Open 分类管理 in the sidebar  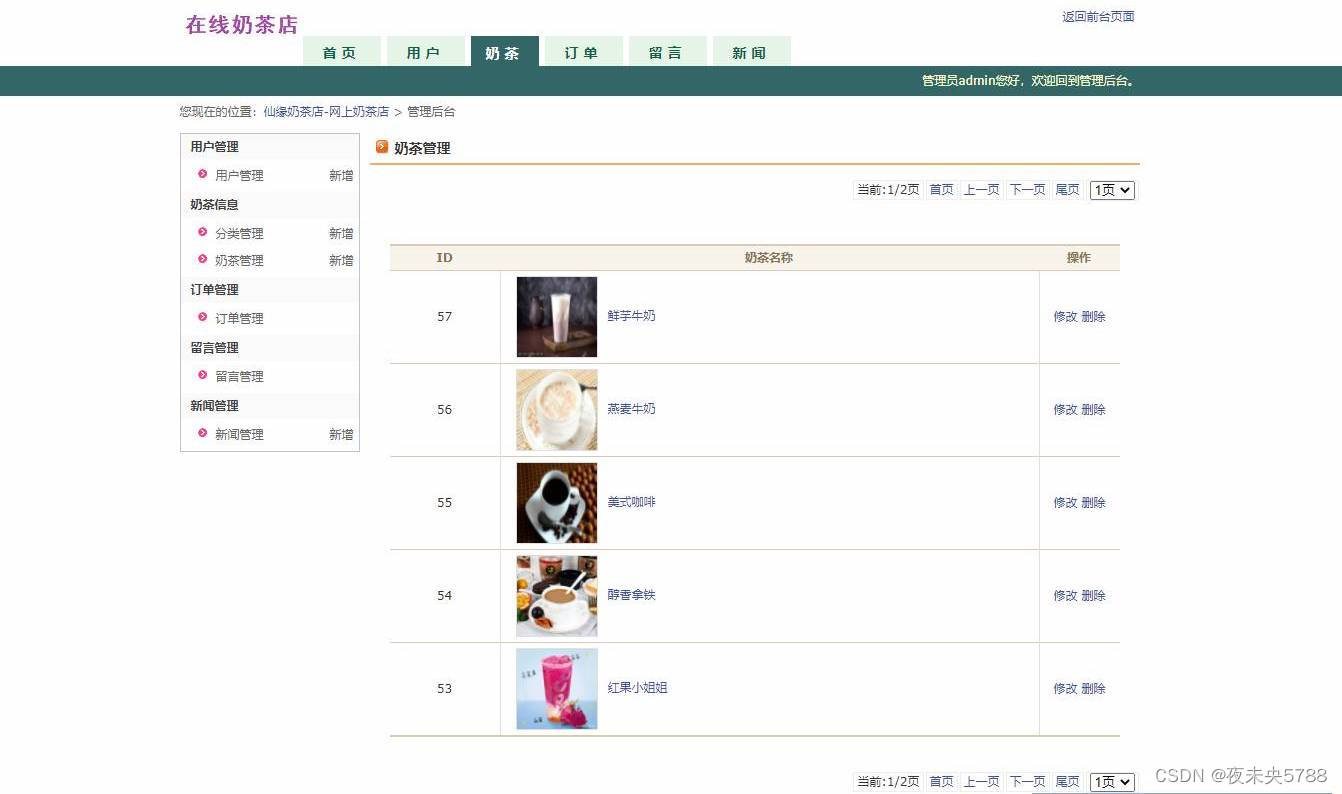(x=239, y=233)
